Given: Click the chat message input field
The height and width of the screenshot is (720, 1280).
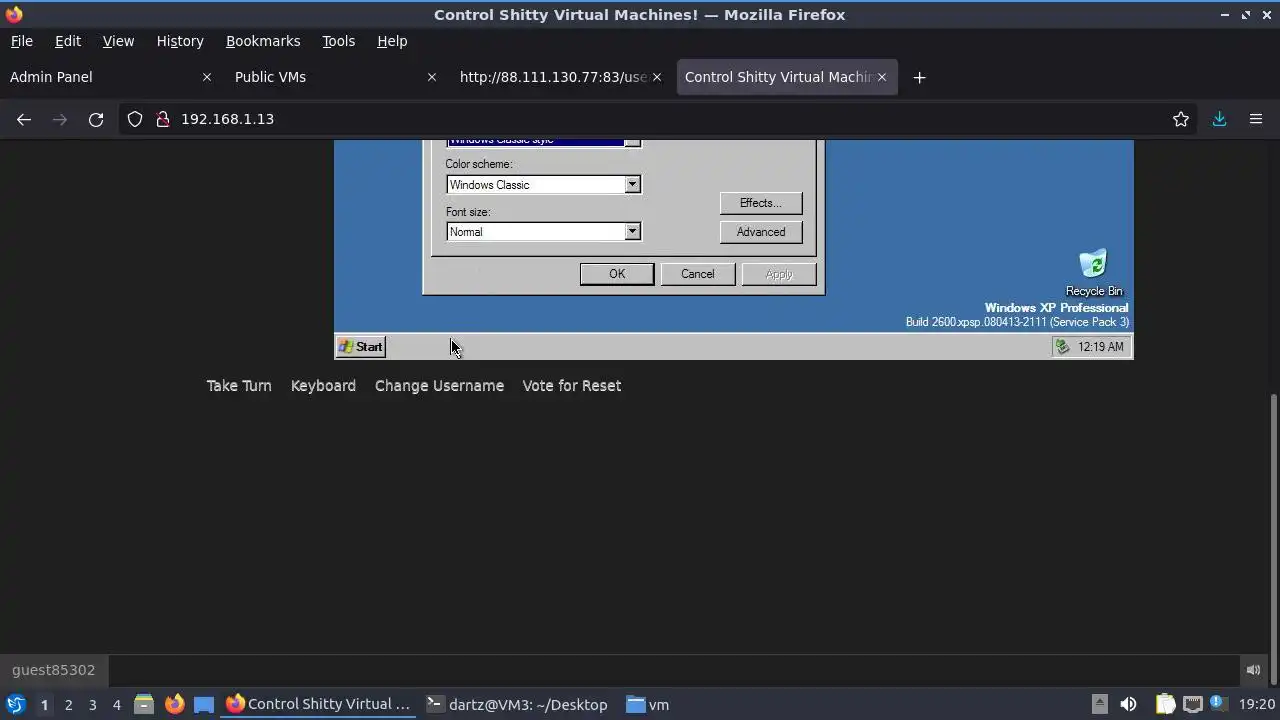Looking at the screenshot, I should point(675,670).
